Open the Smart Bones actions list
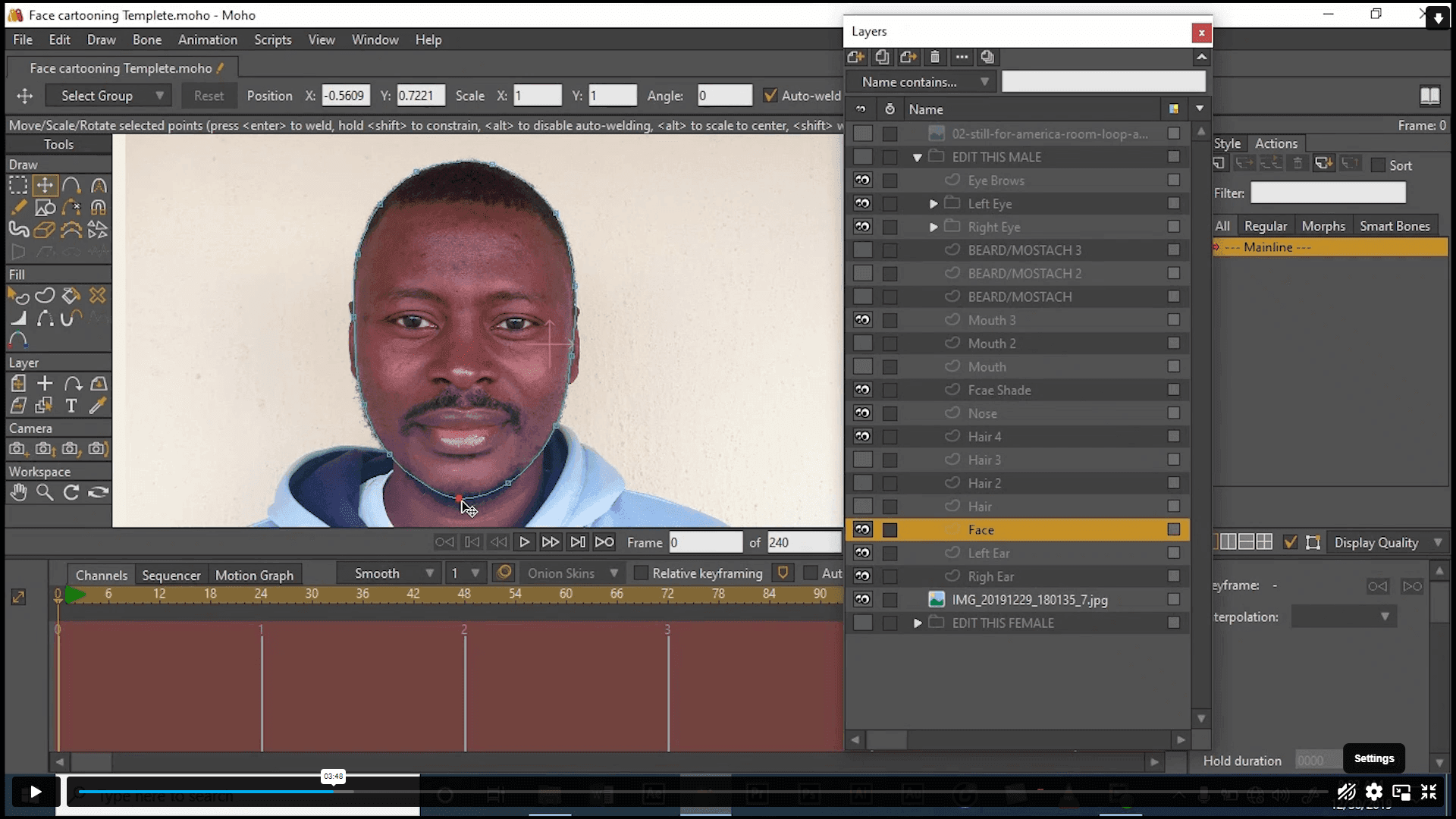The height and width of the screenshot is (819, 1456). pyautogui.click(x=1394, y=225)
